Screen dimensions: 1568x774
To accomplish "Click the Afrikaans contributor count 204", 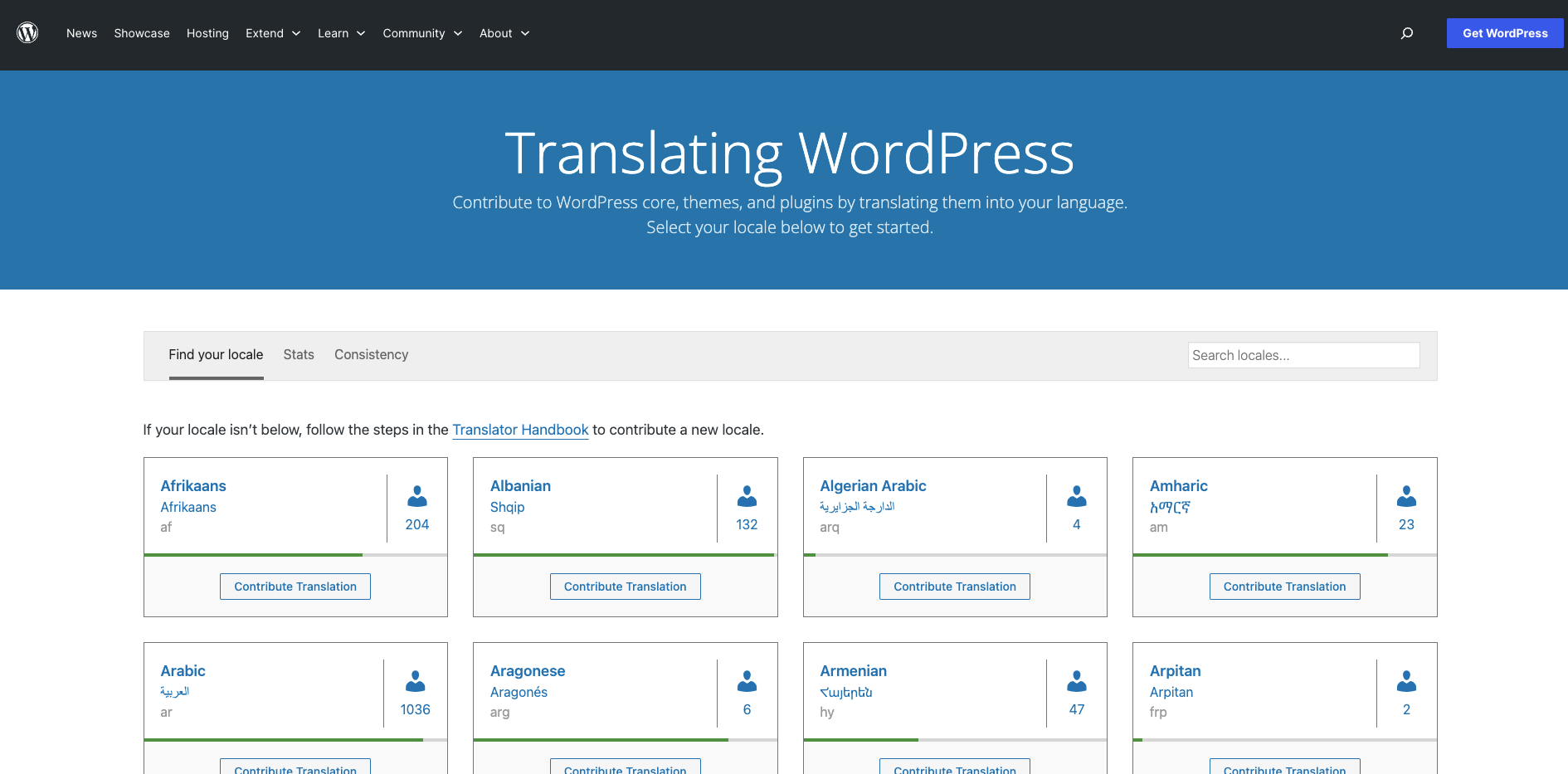I will click(417, 524).
